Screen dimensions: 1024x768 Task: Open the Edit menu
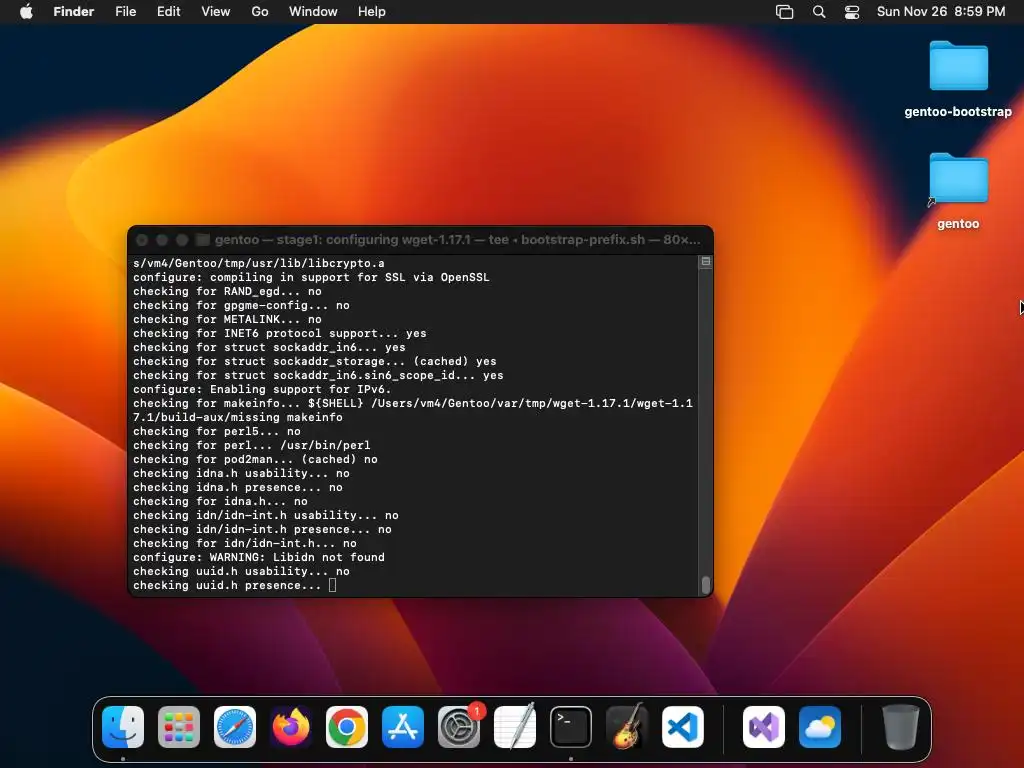168,12
